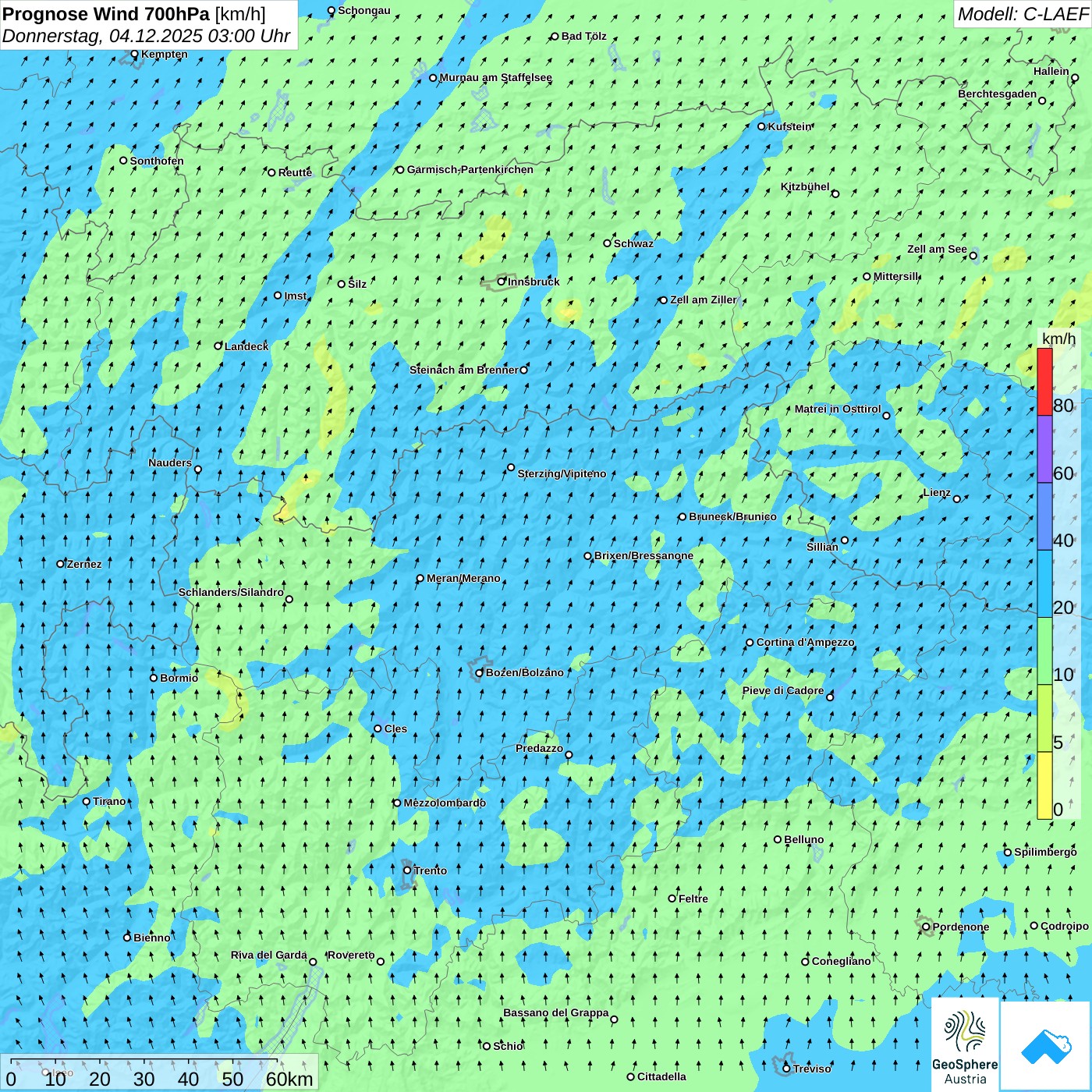The width and height of the screenshot is (1092, 1092).
Task: Click the Murnau am Staffelsee label
Action: [495, 77]
